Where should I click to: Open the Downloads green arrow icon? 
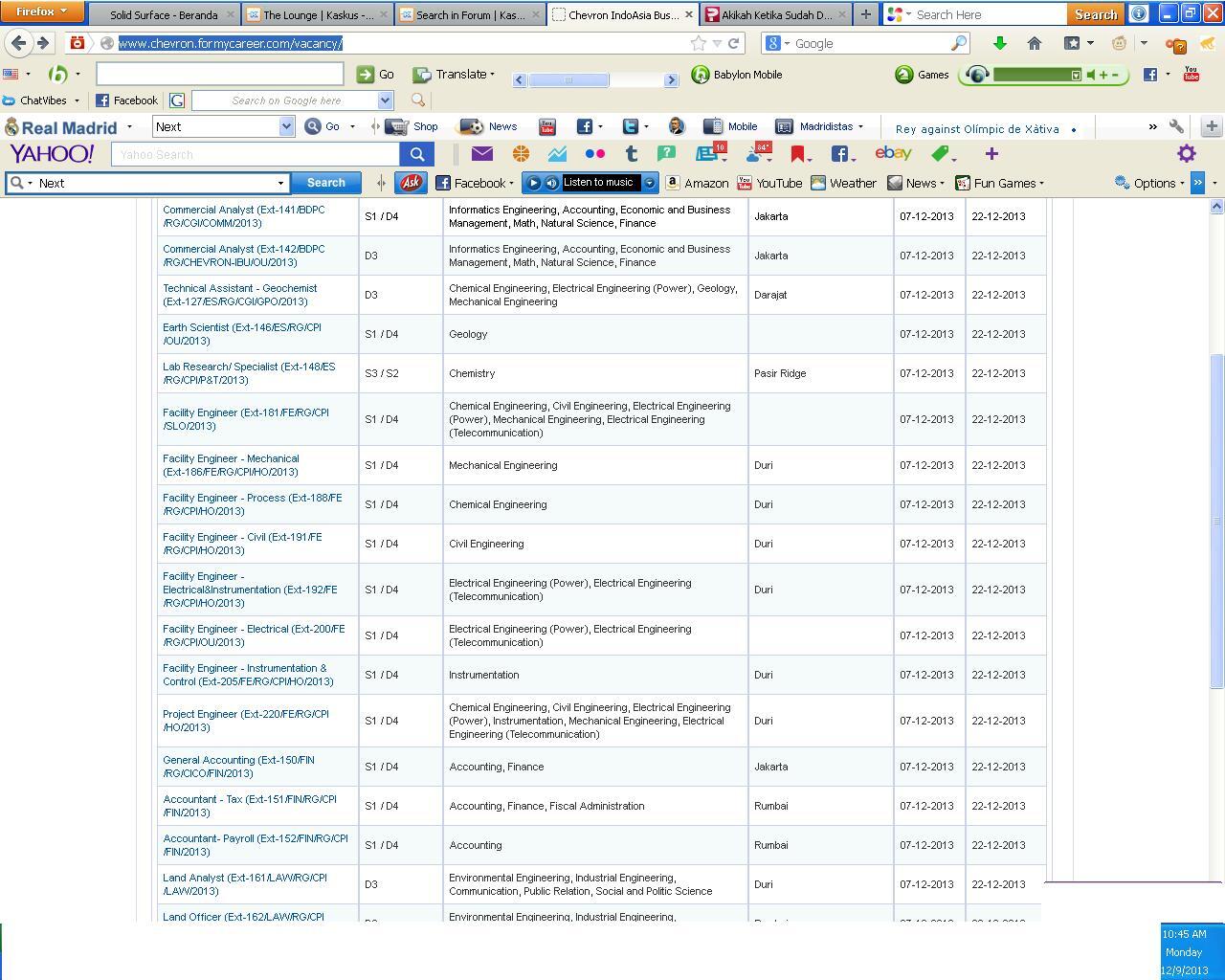tap(999, 43)
